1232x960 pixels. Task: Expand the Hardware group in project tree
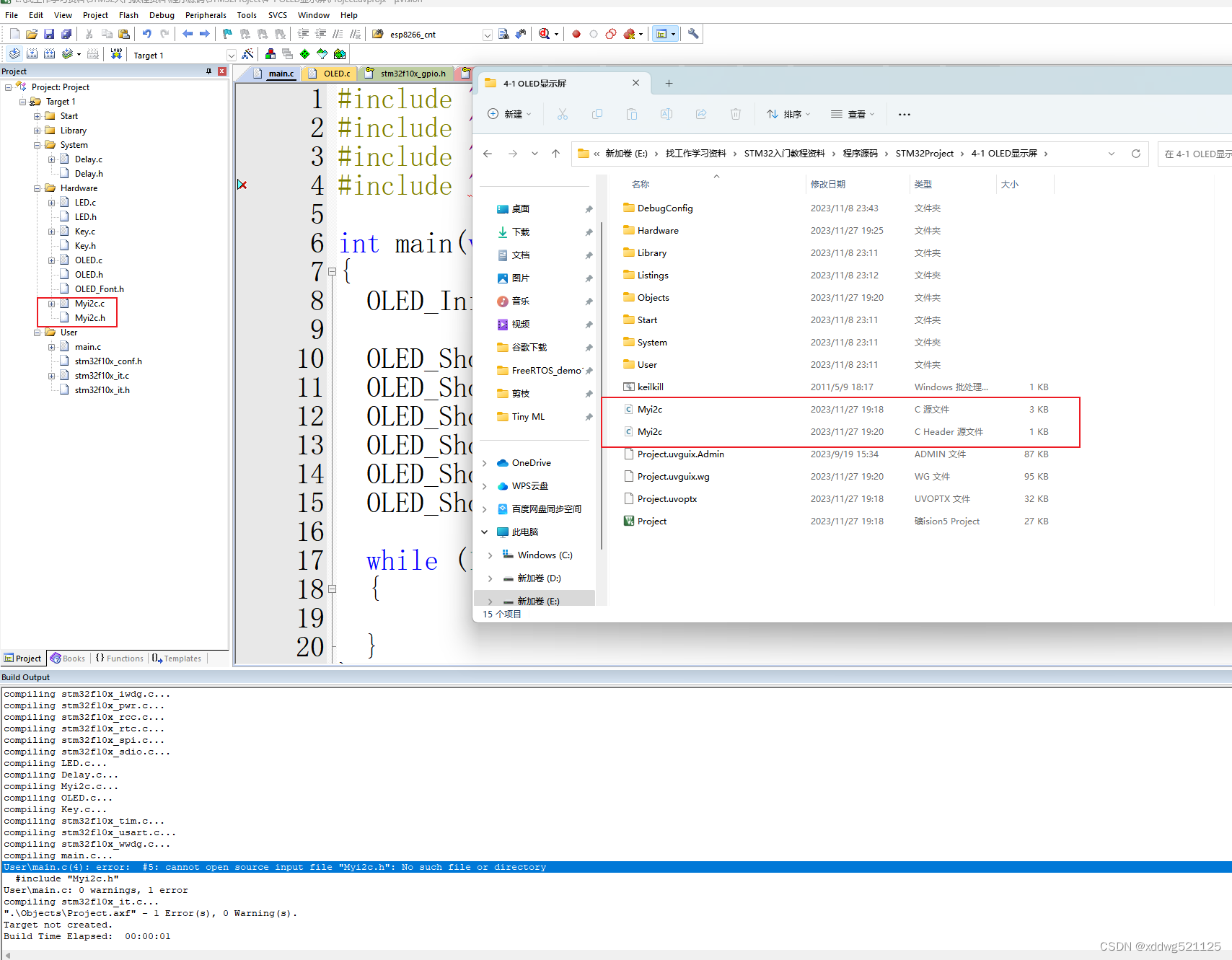(x=38, y=188)
